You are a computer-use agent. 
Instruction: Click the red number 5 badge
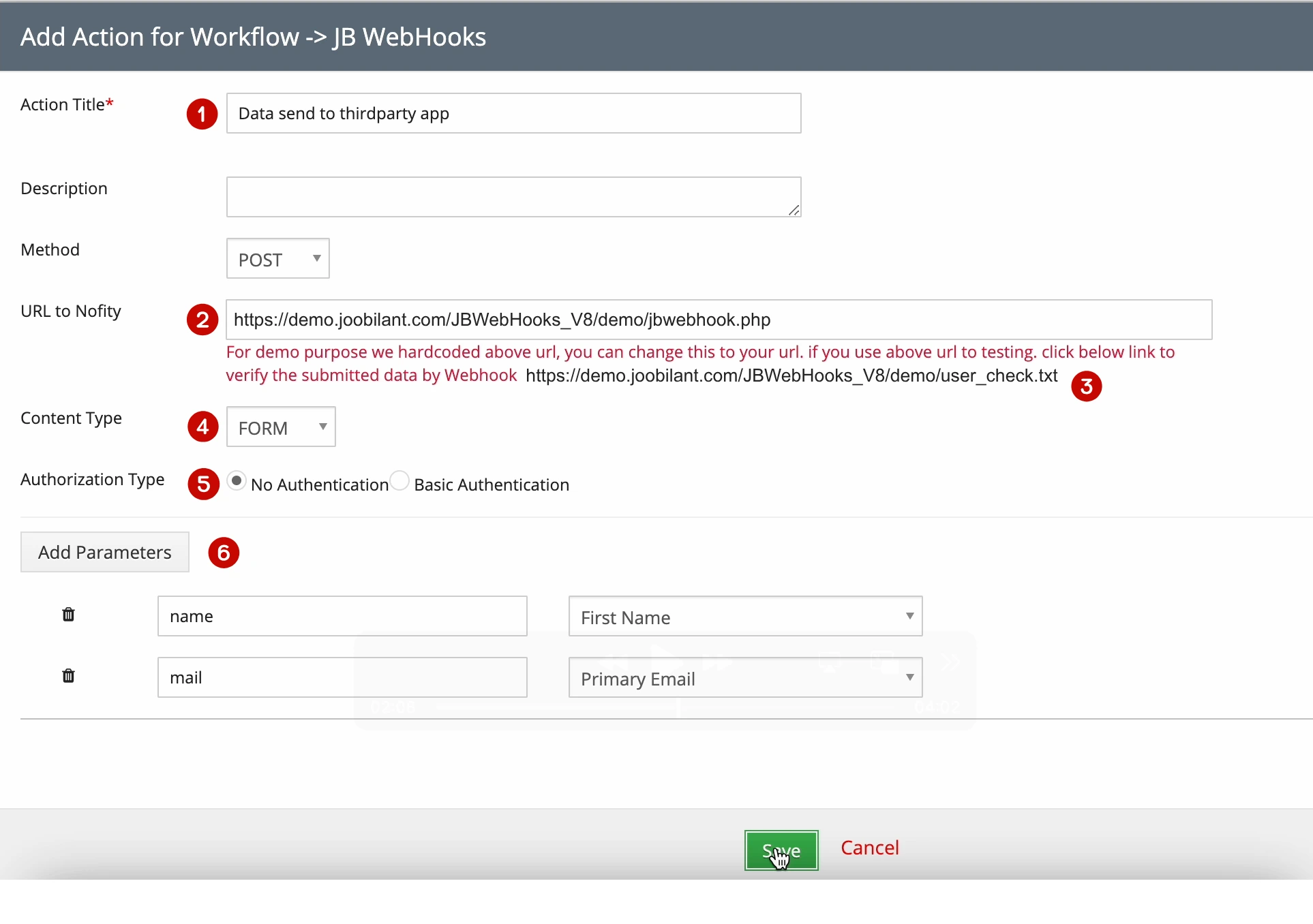(203, 484)
